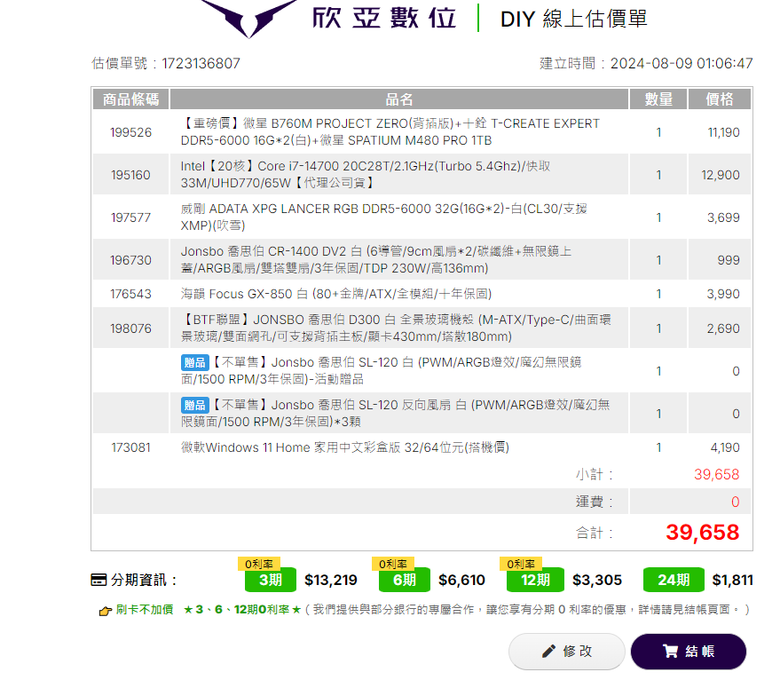
Task: Click product code 195160
Action: pyautogui.click(x=130, y=175)
